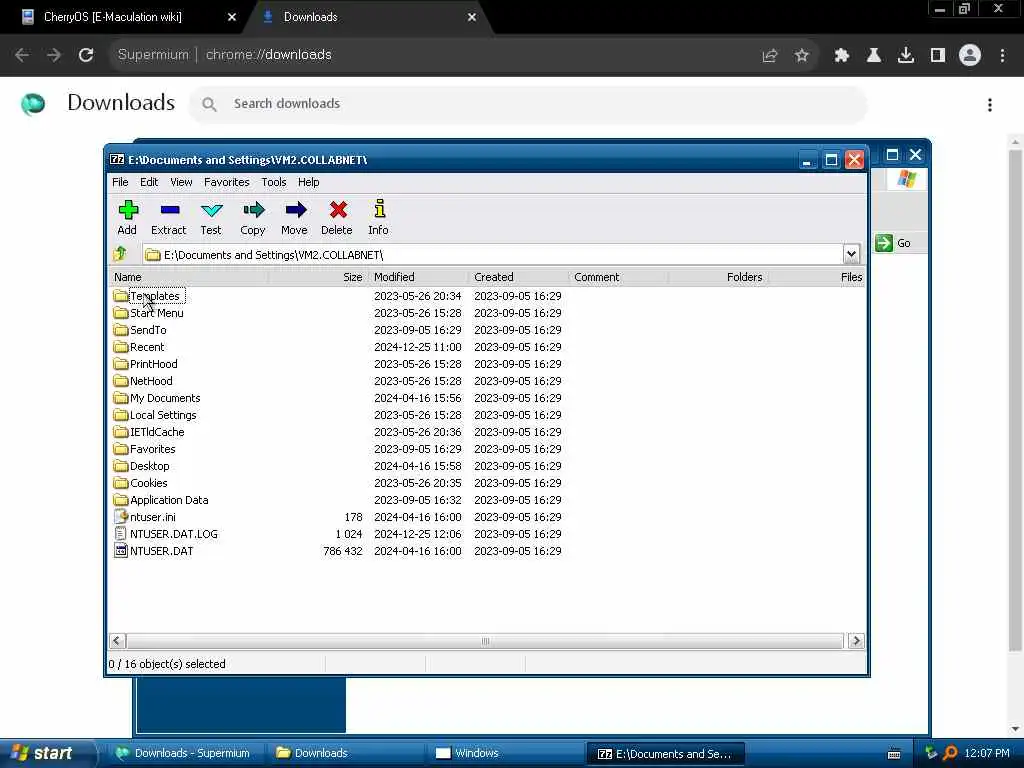Open the browser extensions puzzle icon
The image size is (1024, 768).
click(x=841, y=56)
